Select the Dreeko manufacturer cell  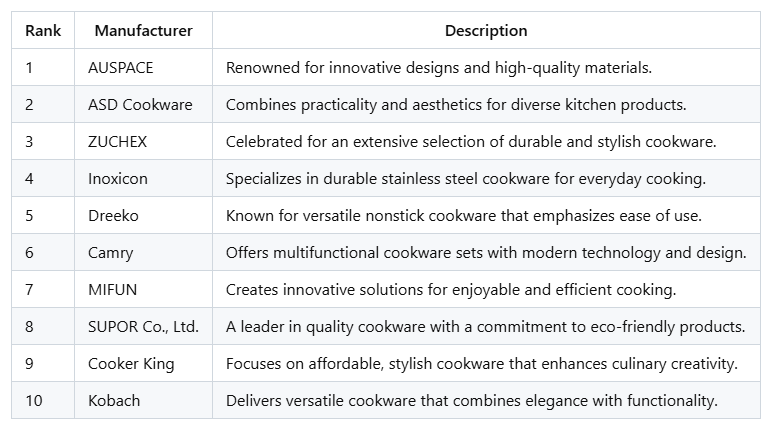[114, 216]
